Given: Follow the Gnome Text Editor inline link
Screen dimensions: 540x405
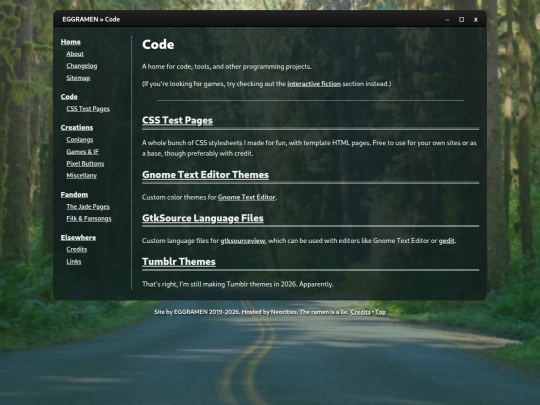Looking at the screenshot, I should pyautogui.click(x=247, y=197).
